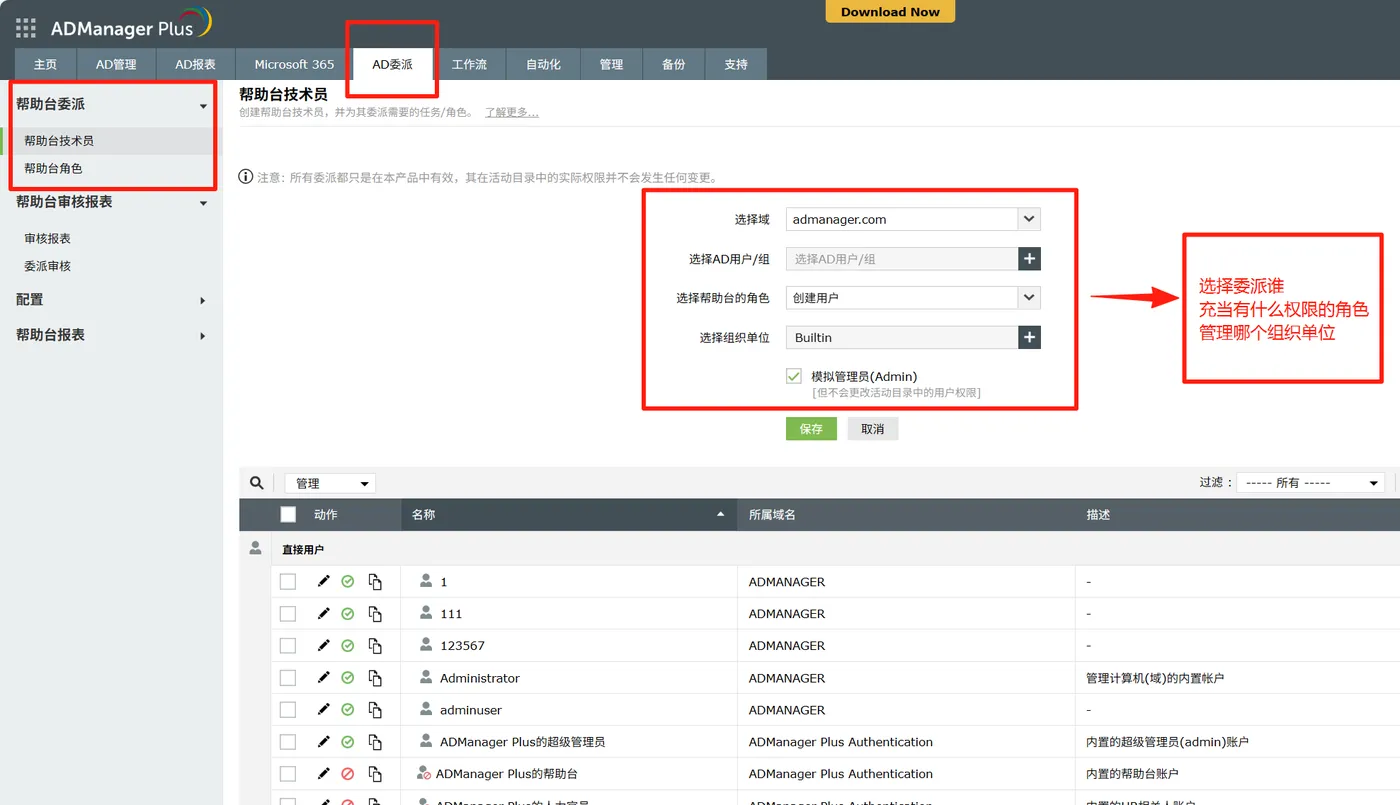The width and height of the screenshot is (1400, 805).
Task: Copy the adminuser technician entry
Action: click(x=375, y=710)
